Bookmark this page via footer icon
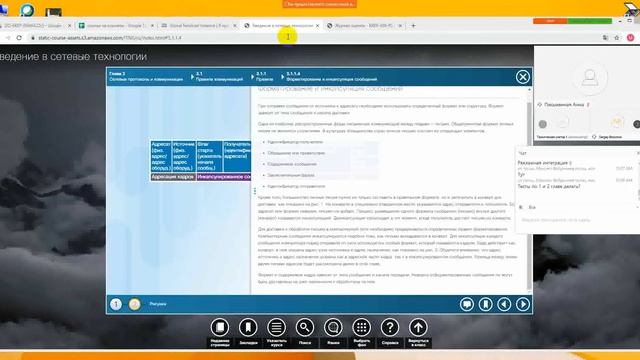The image size is (640, 360). (x=485, y=304)
